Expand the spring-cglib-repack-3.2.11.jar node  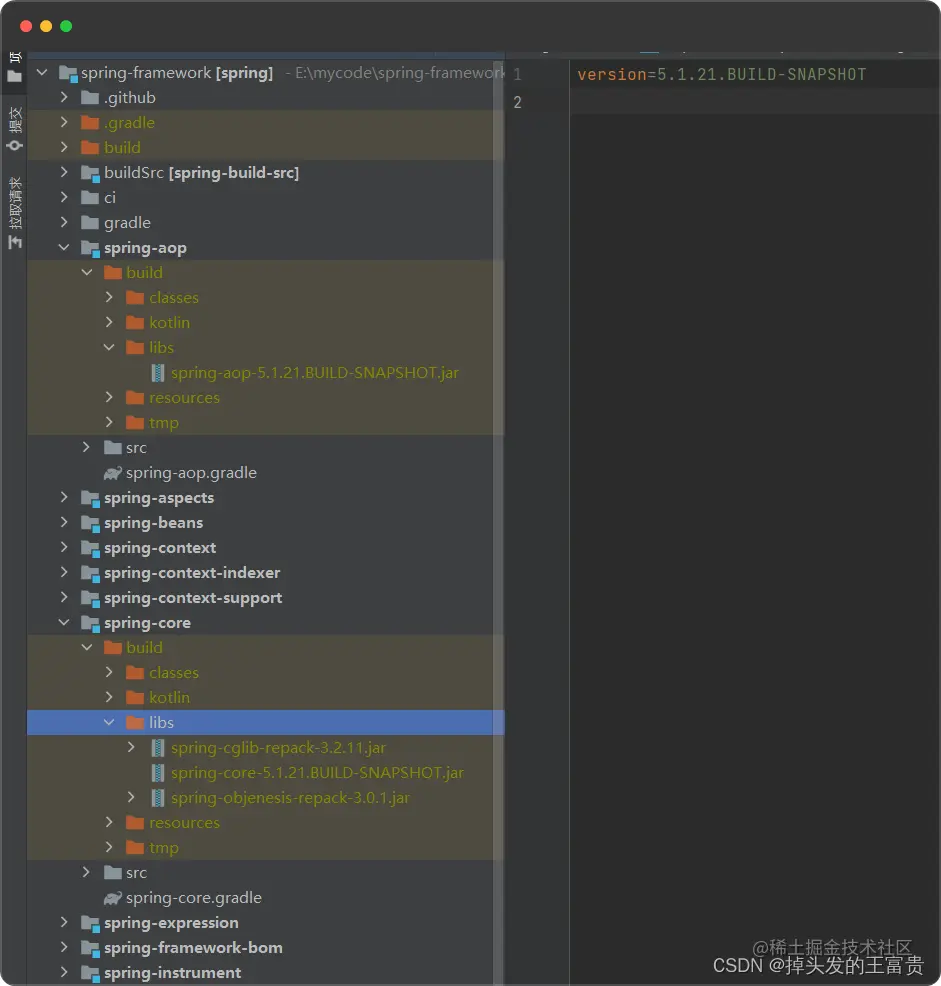[x=131, y=747]
